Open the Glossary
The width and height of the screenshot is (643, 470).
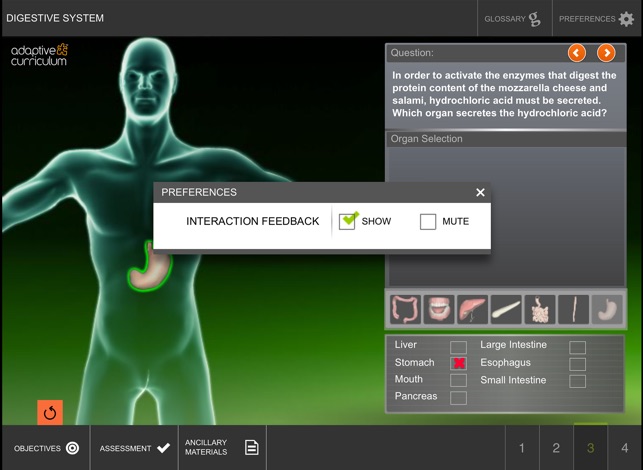(x=514, y=19)
